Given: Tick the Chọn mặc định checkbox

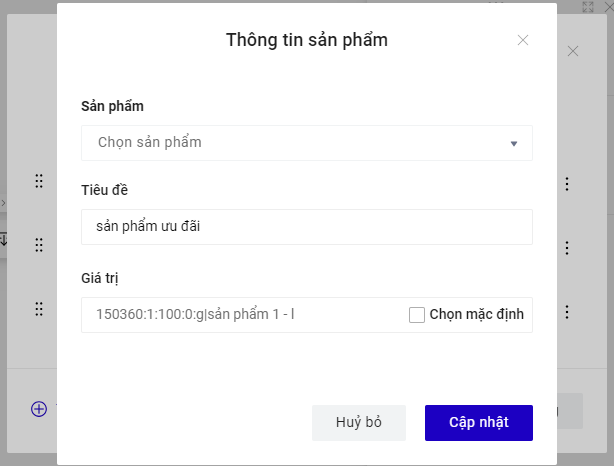Looking at the screenshot, I should point(417,315).
